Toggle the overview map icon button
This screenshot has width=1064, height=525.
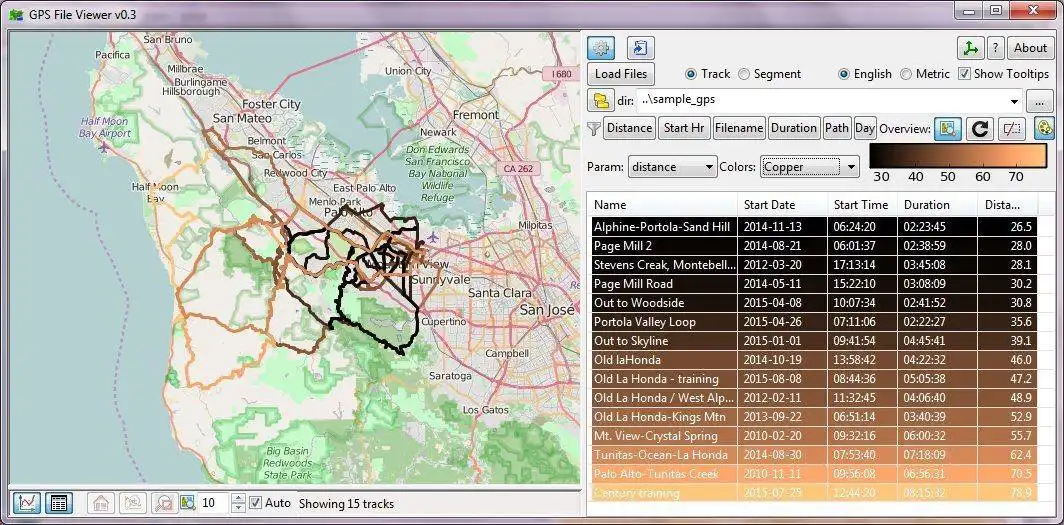(947, 128)
